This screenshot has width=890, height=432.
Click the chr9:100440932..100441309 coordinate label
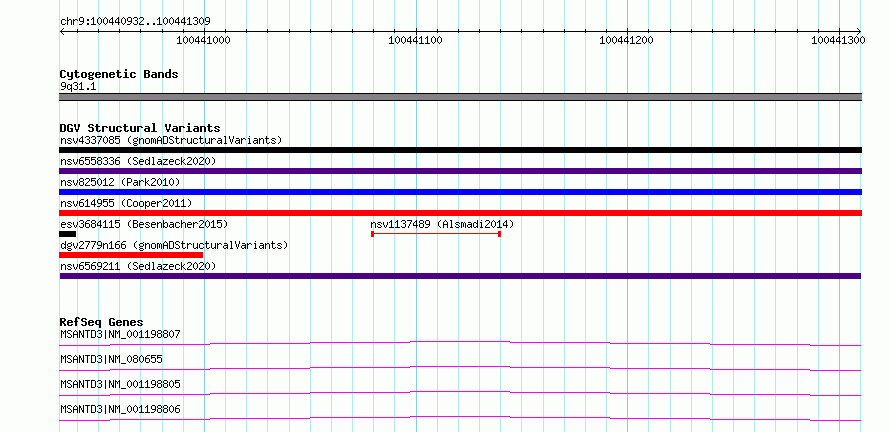[x=135, y=21]
